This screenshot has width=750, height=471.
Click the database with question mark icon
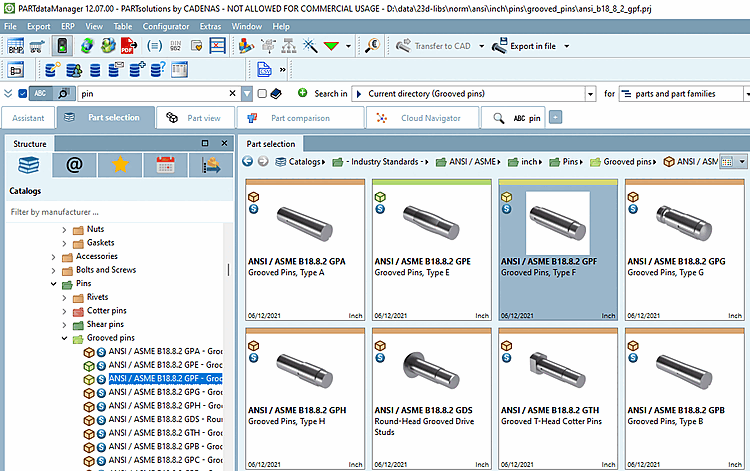coord(158,70)
